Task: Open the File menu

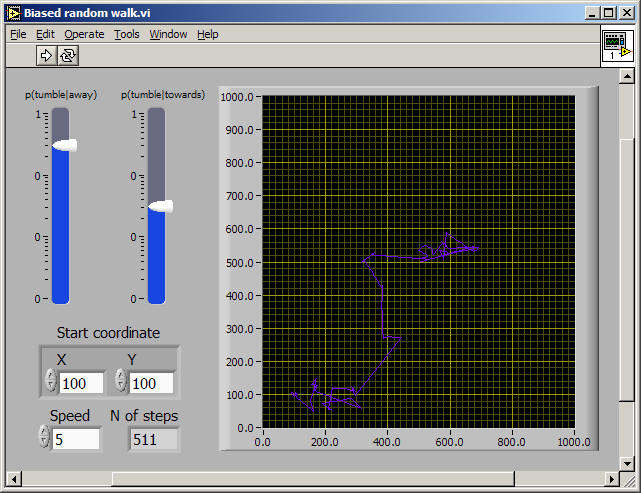Action: [18, 34]
